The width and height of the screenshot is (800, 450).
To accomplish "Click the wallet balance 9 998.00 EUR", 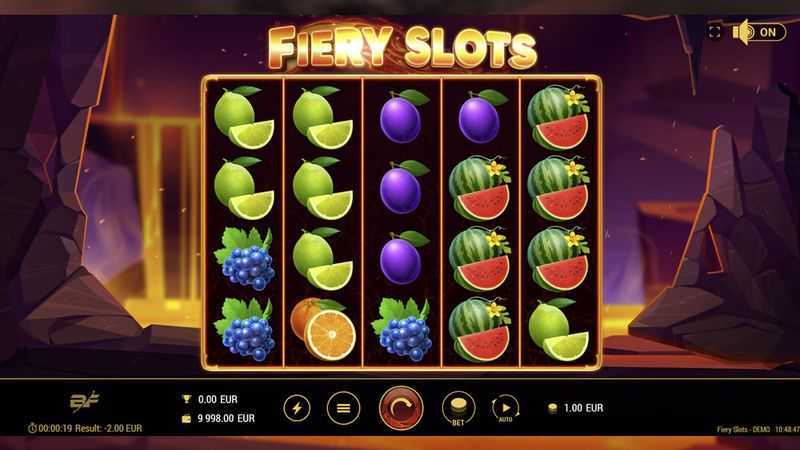I will 218,418.
